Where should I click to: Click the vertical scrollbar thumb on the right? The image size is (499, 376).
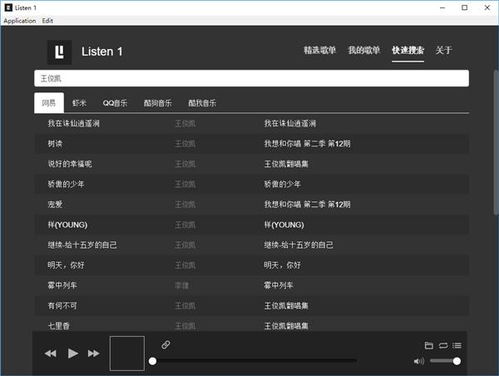tap(496, 142)
